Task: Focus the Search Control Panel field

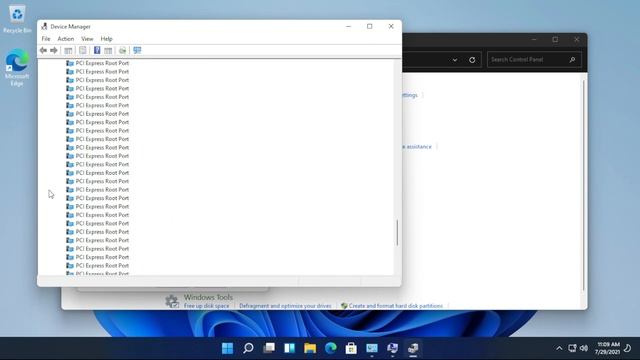Action: click(x=534, y=60)
